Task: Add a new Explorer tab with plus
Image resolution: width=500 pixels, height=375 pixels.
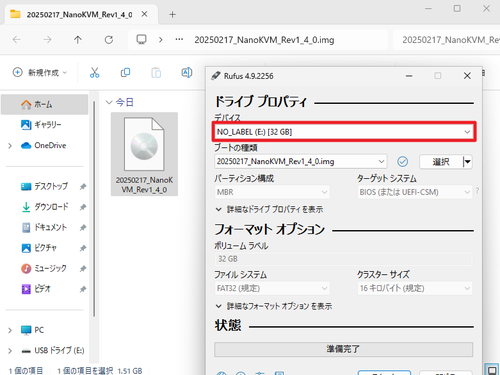Action: click(172, 14)
